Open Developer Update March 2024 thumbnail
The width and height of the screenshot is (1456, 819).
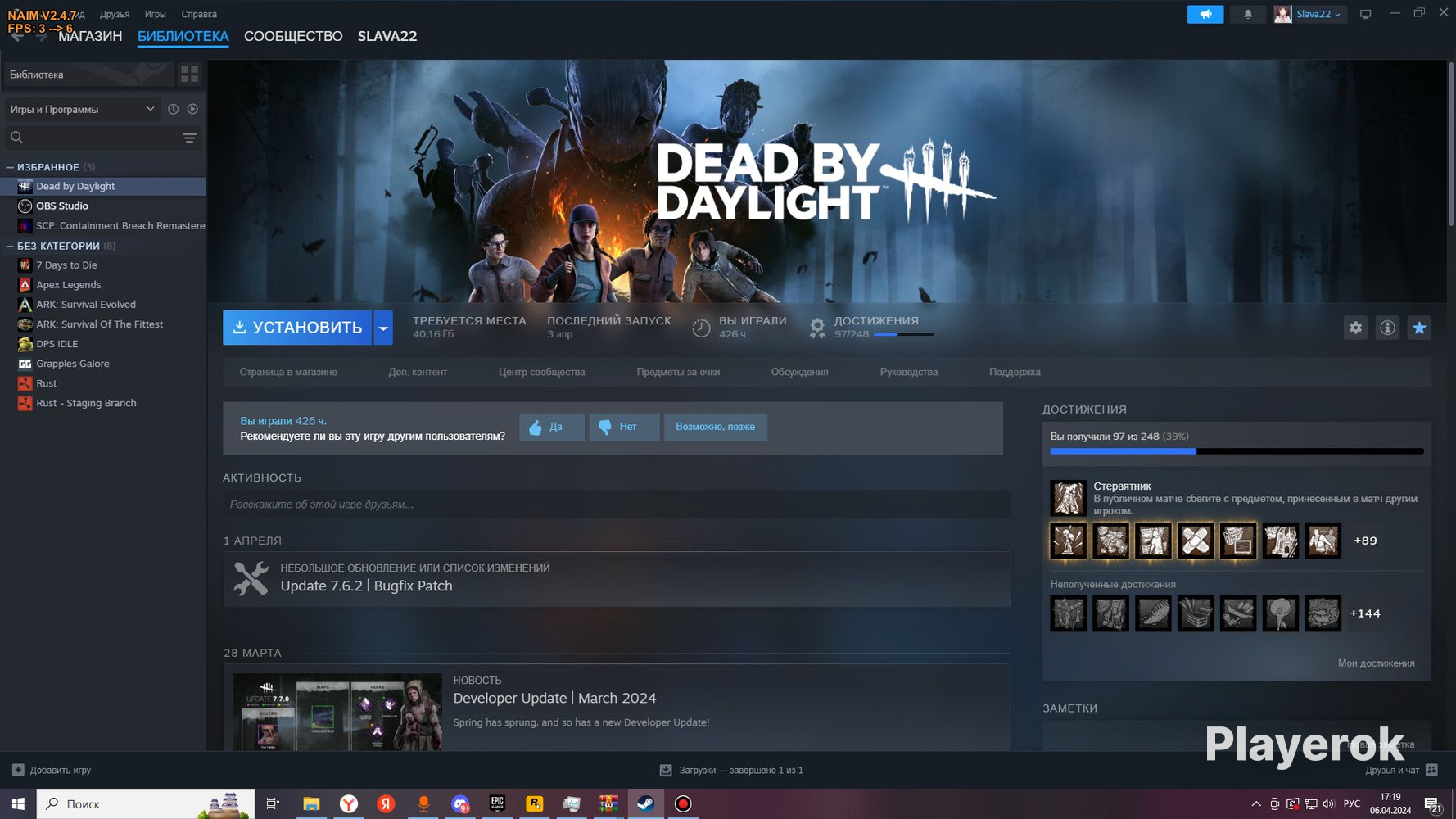(337, 712)
